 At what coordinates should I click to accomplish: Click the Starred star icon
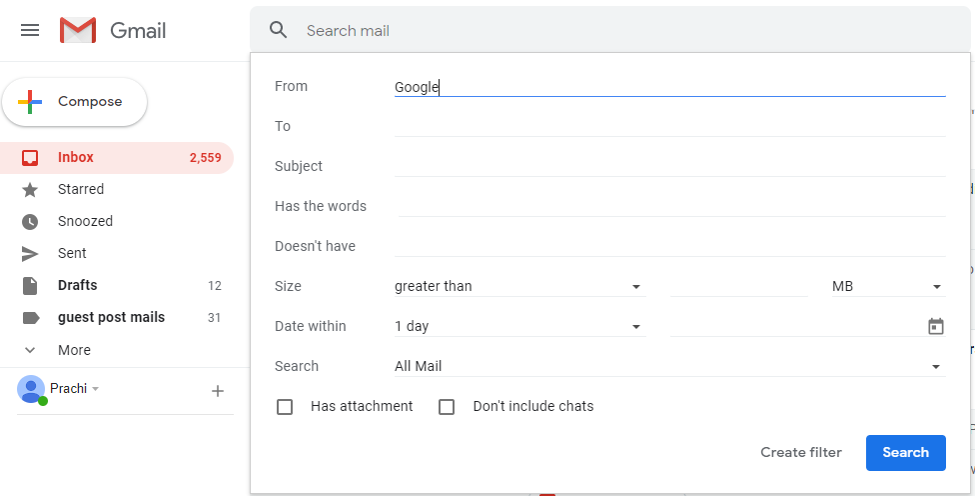pyautogui.click(x=30, y=190)
